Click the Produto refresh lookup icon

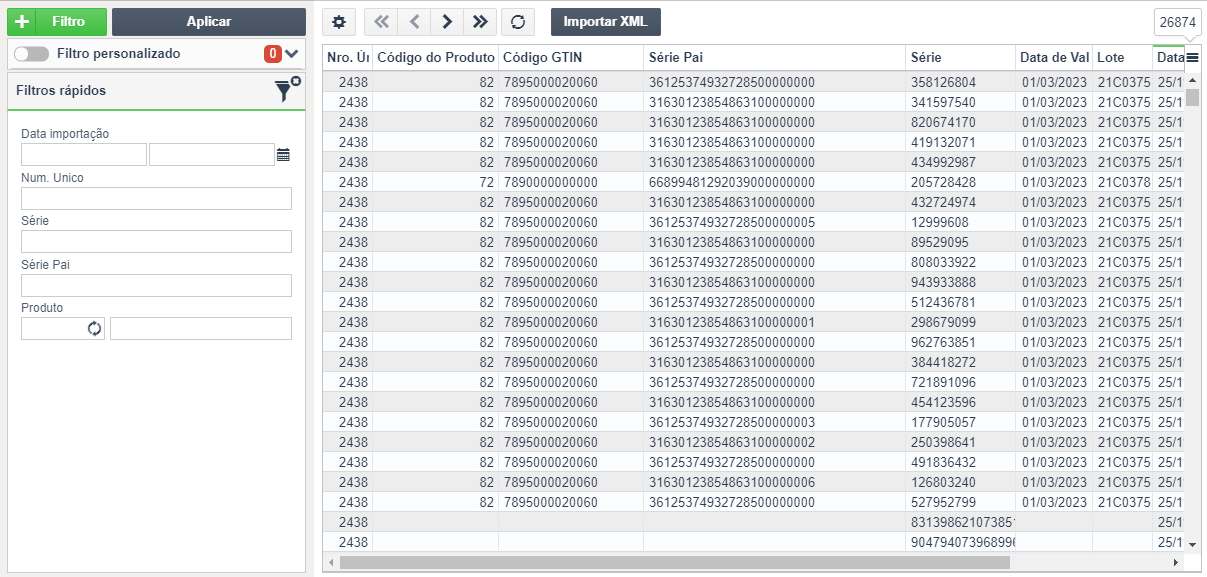pyautogui.click(x=95, y=328)
